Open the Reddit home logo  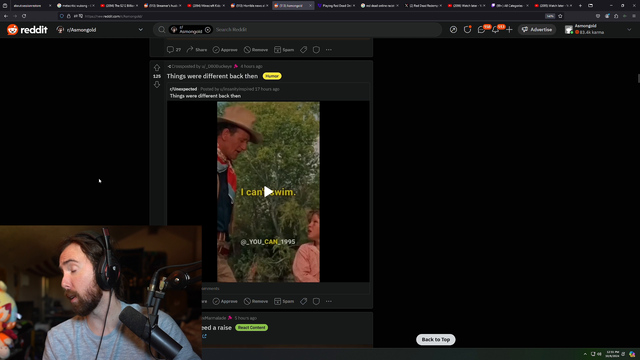pyautogui.click(x=27, y=30)
